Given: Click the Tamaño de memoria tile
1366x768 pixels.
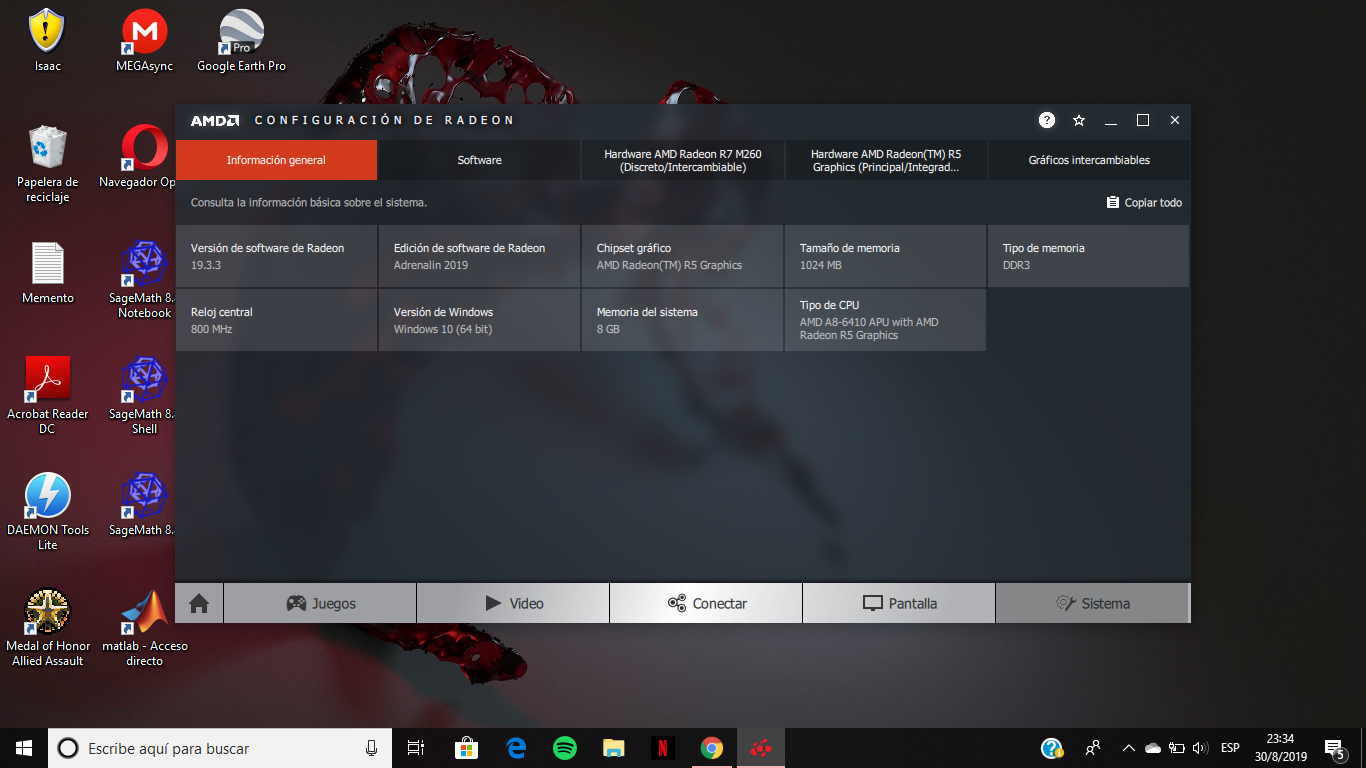Looking at the screenshot, I should pyautogui.click(x=885, y=256).
